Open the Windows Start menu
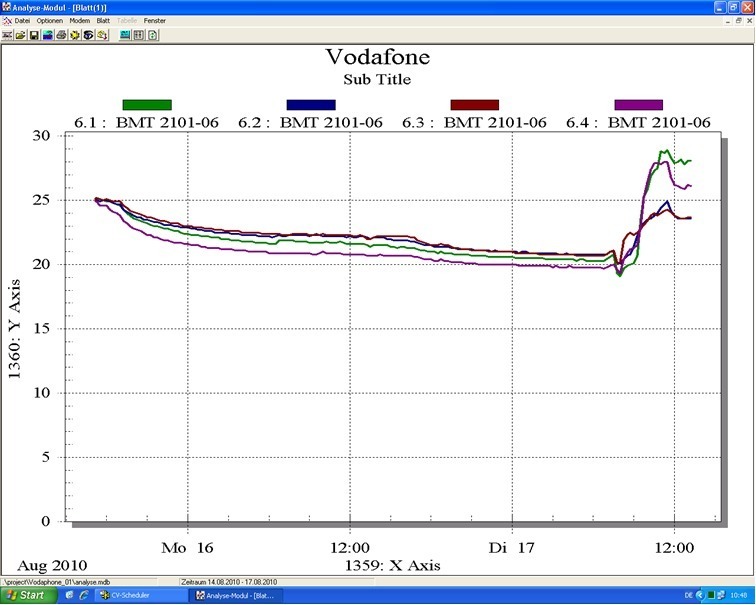 27,595
